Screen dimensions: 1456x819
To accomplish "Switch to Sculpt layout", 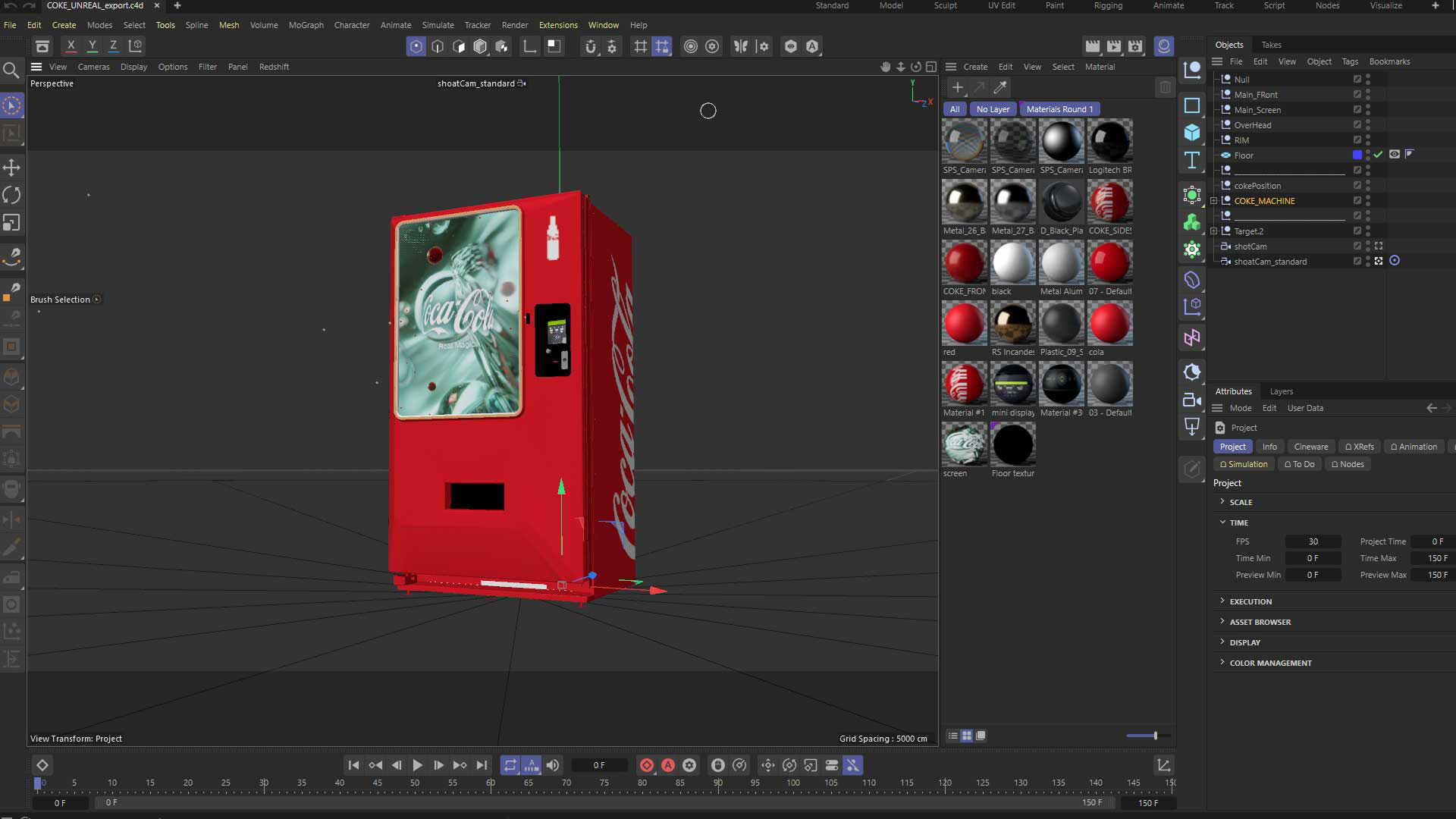I will 945,5.
